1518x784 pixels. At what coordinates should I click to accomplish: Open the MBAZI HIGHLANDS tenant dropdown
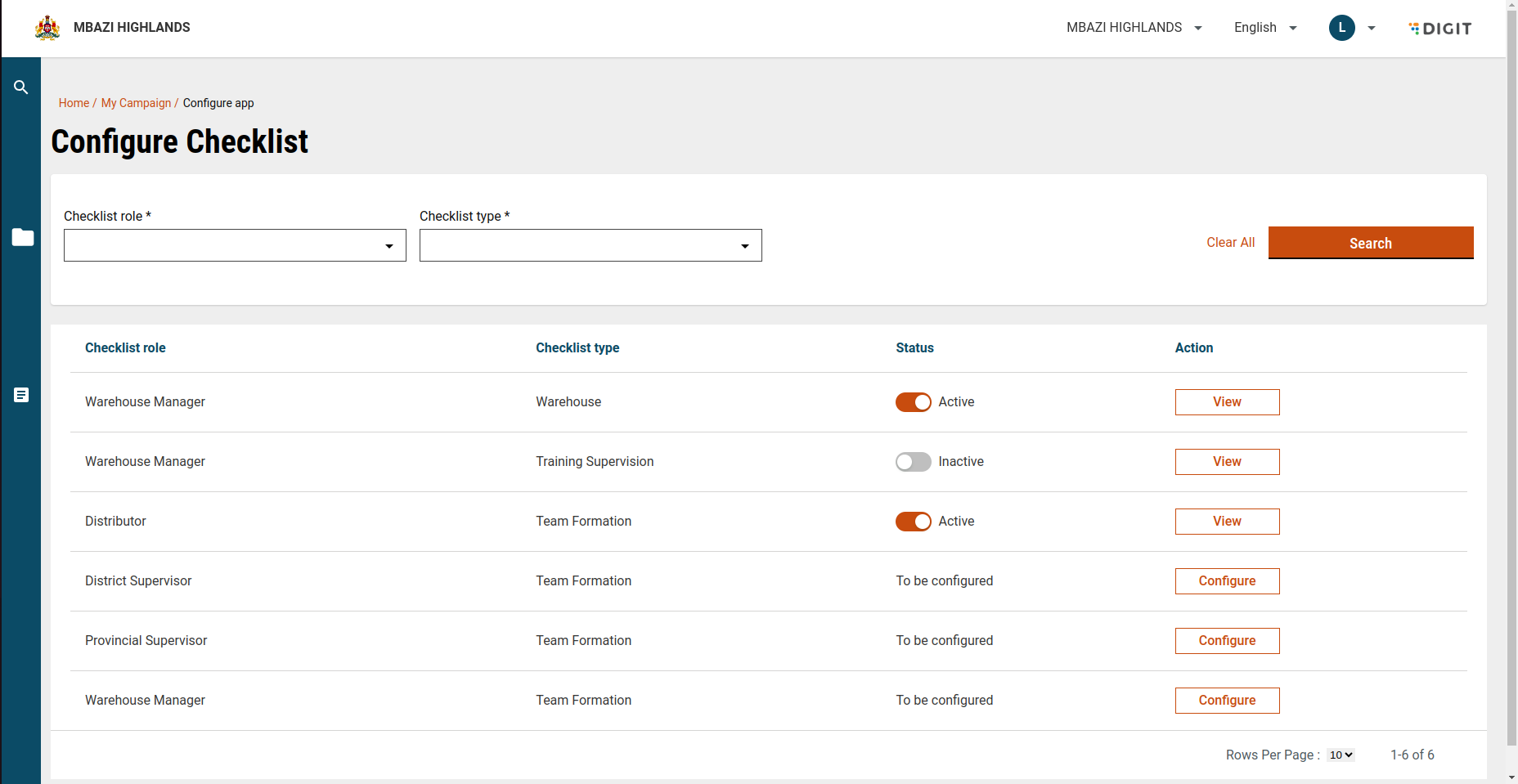tap(1134, 28)
